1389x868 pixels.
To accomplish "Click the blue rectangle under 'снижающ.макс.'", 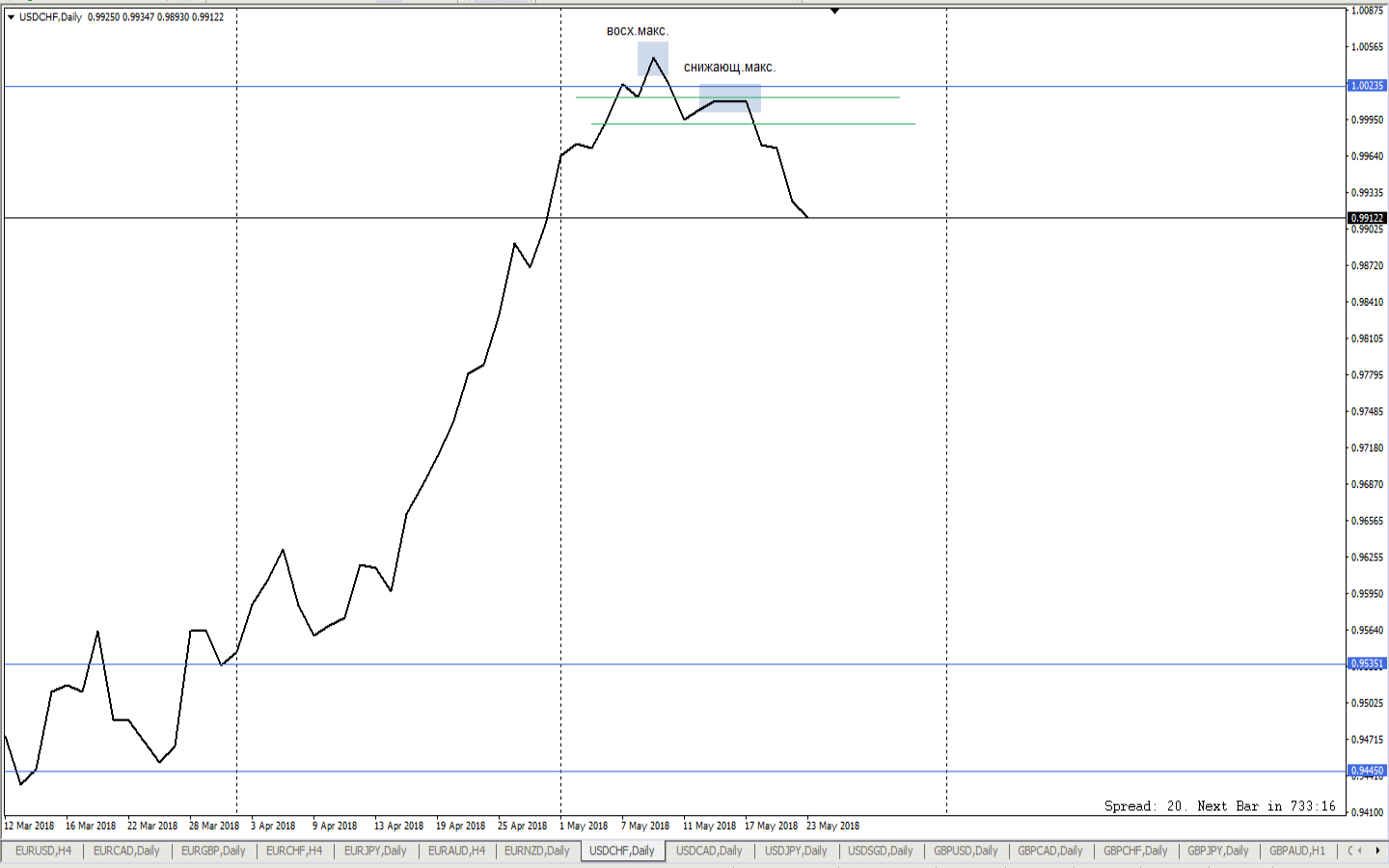I will (730, 98).
